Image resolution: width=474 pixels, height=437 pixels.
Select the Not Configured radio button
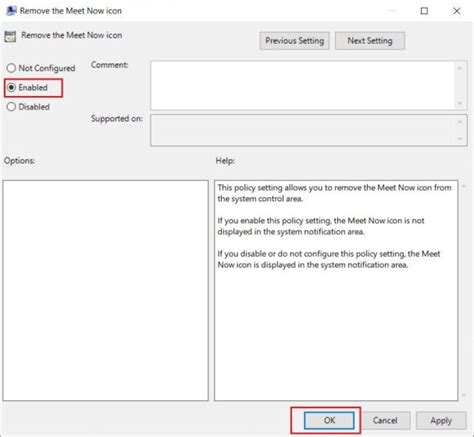pyautogui.click(x=11, y=68)
